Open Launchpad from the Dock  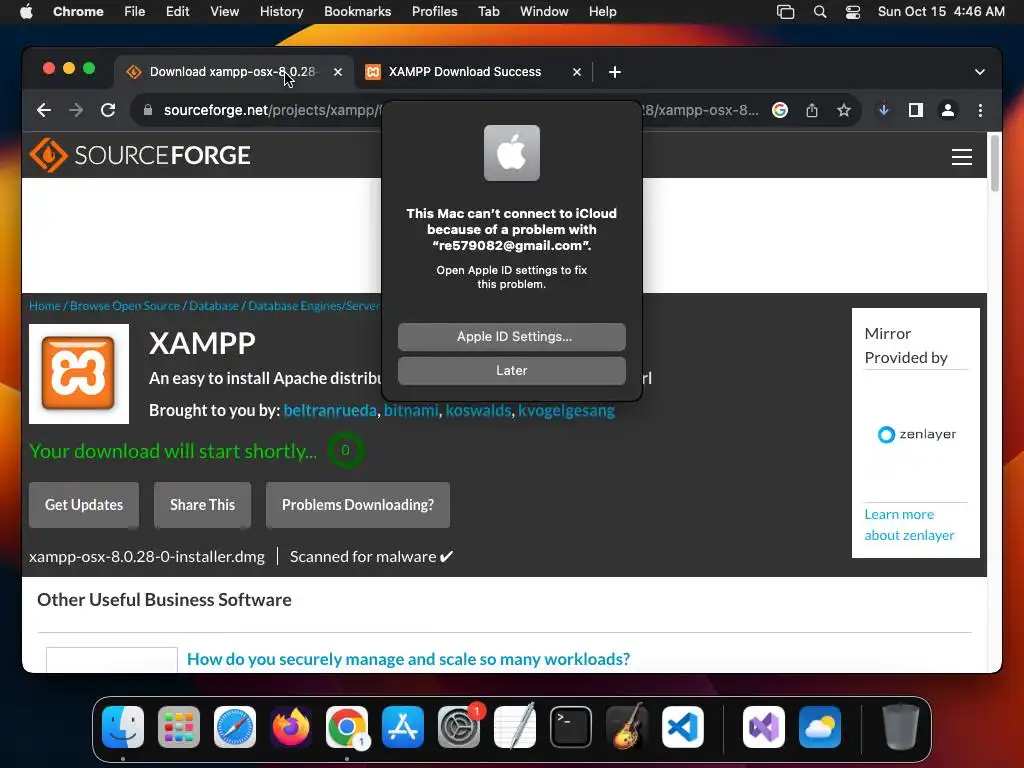point(179,727)
